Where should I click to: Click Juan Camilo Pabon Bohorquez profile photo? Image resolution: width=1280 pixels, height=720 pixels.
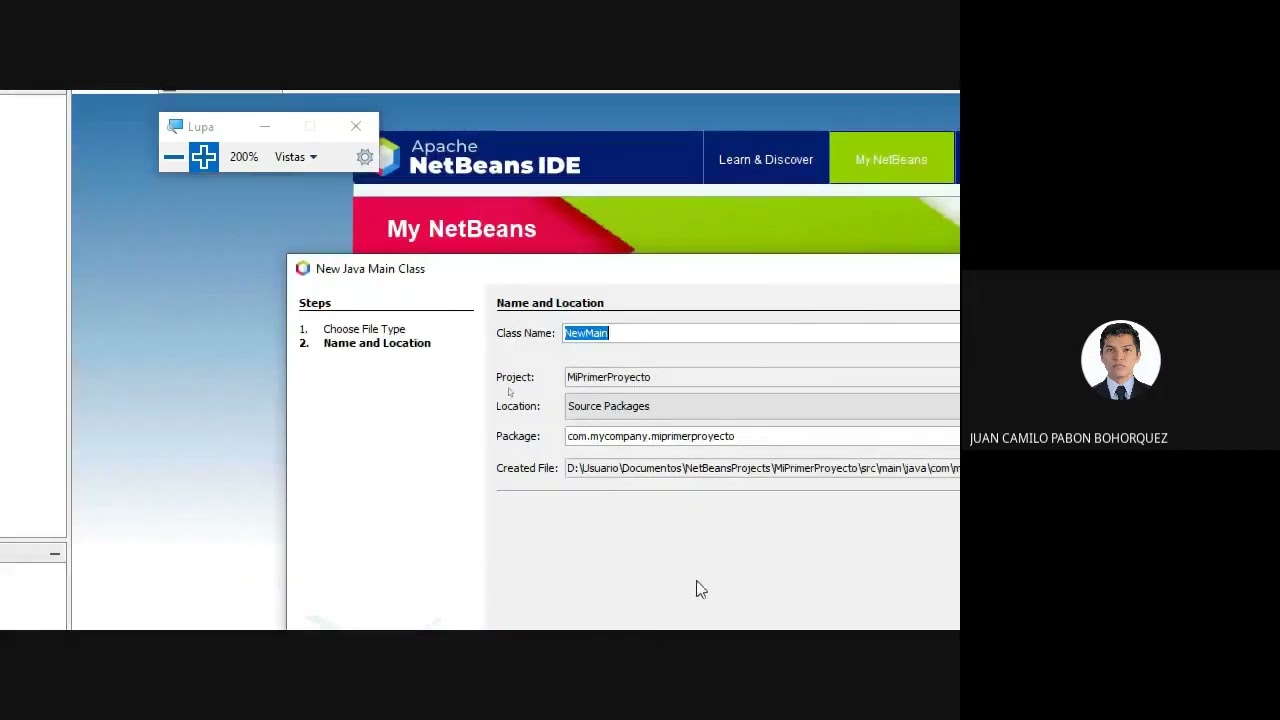click(x=1120, y=360)
